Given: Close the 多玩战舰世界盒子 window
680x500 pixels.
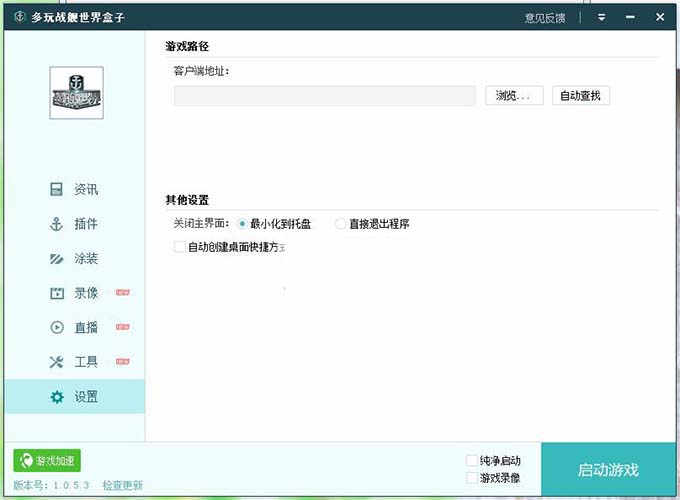Looking at the screenshot, I should (660, 17).
